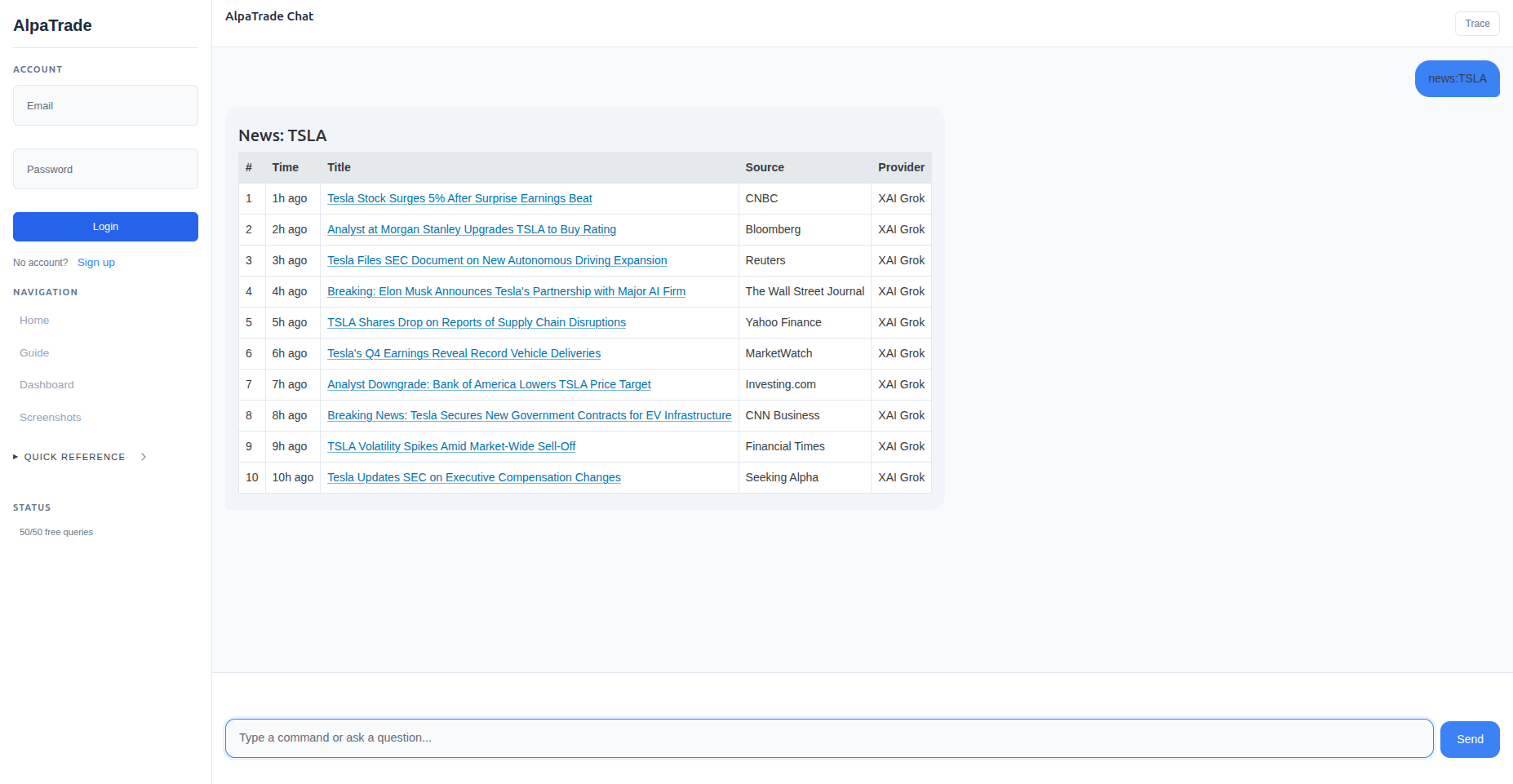The width and height of the screenshot is (1513, 784).
Task: Click the blue Login button
Action: (105, 227)
